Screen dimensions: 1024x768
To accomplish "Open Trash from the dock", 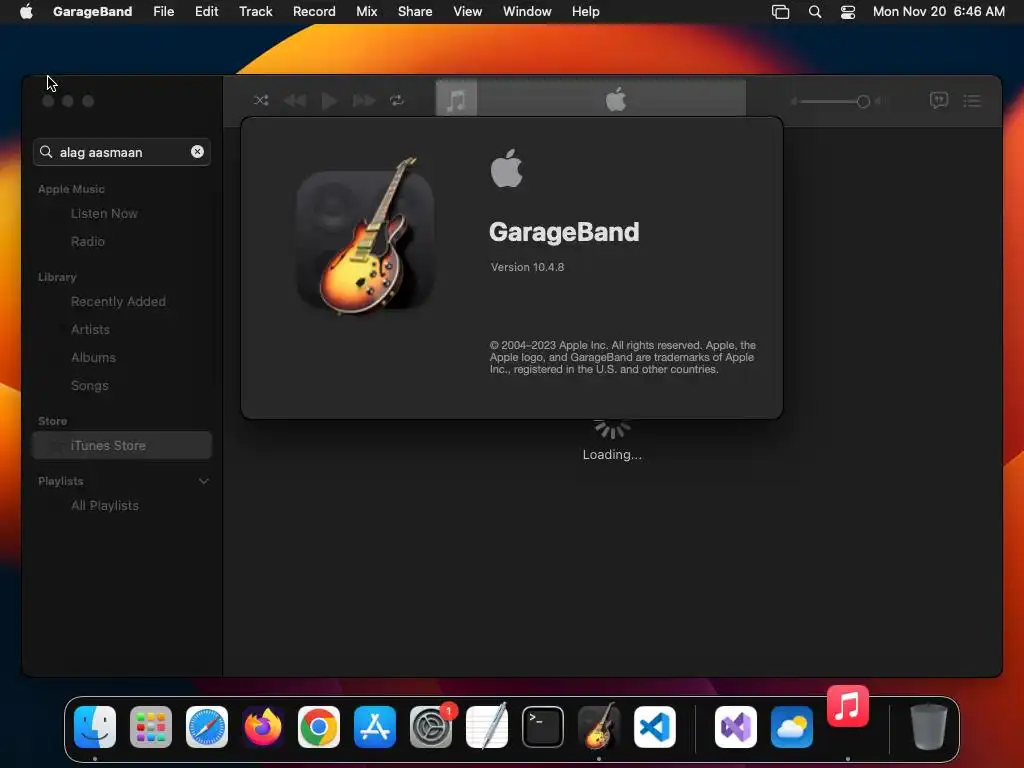I will pyautogui.click(x=928, y=726).
